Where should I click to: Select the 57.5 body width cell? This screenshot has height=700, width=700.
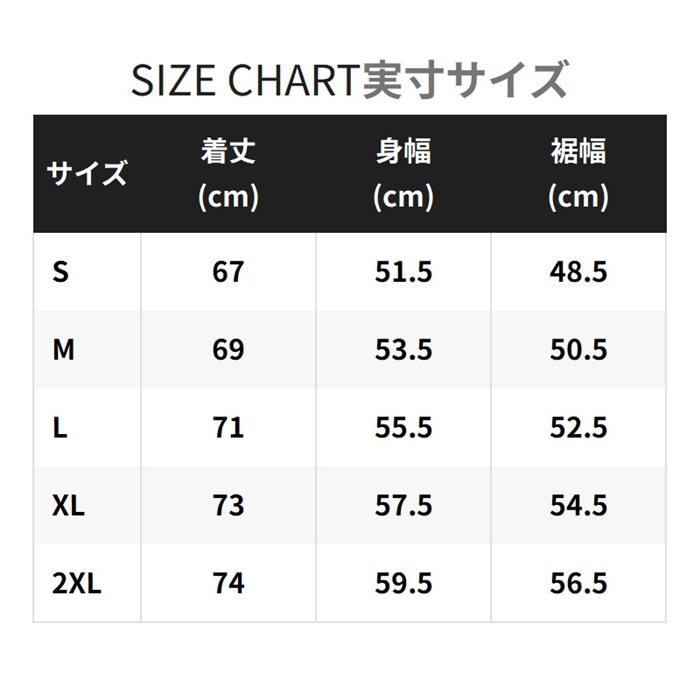pos(403,505)
